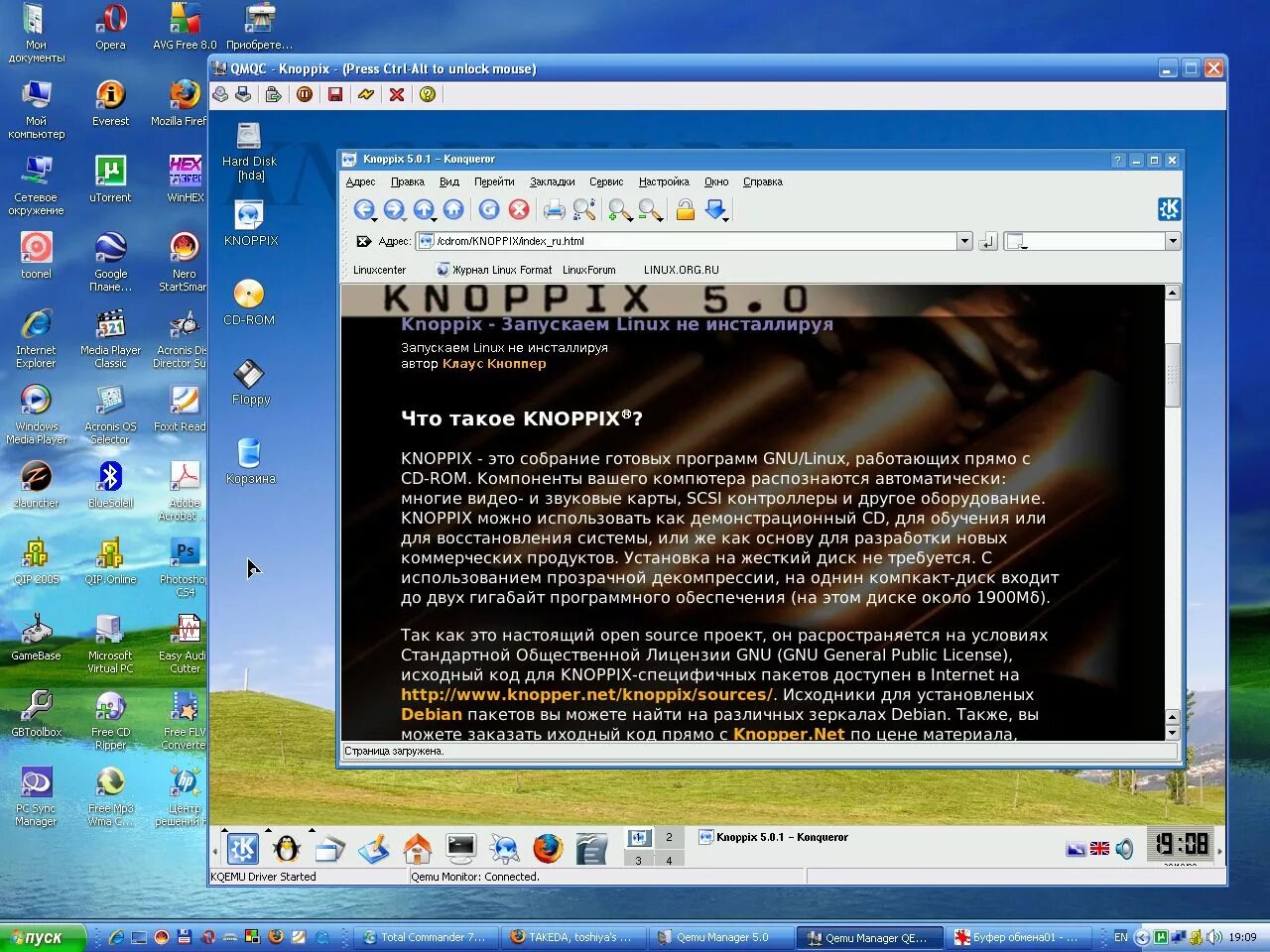Click the Konqueror Back arrow button
The width and height of the screenshot is (1270, 952).
[x=363, y=209]
